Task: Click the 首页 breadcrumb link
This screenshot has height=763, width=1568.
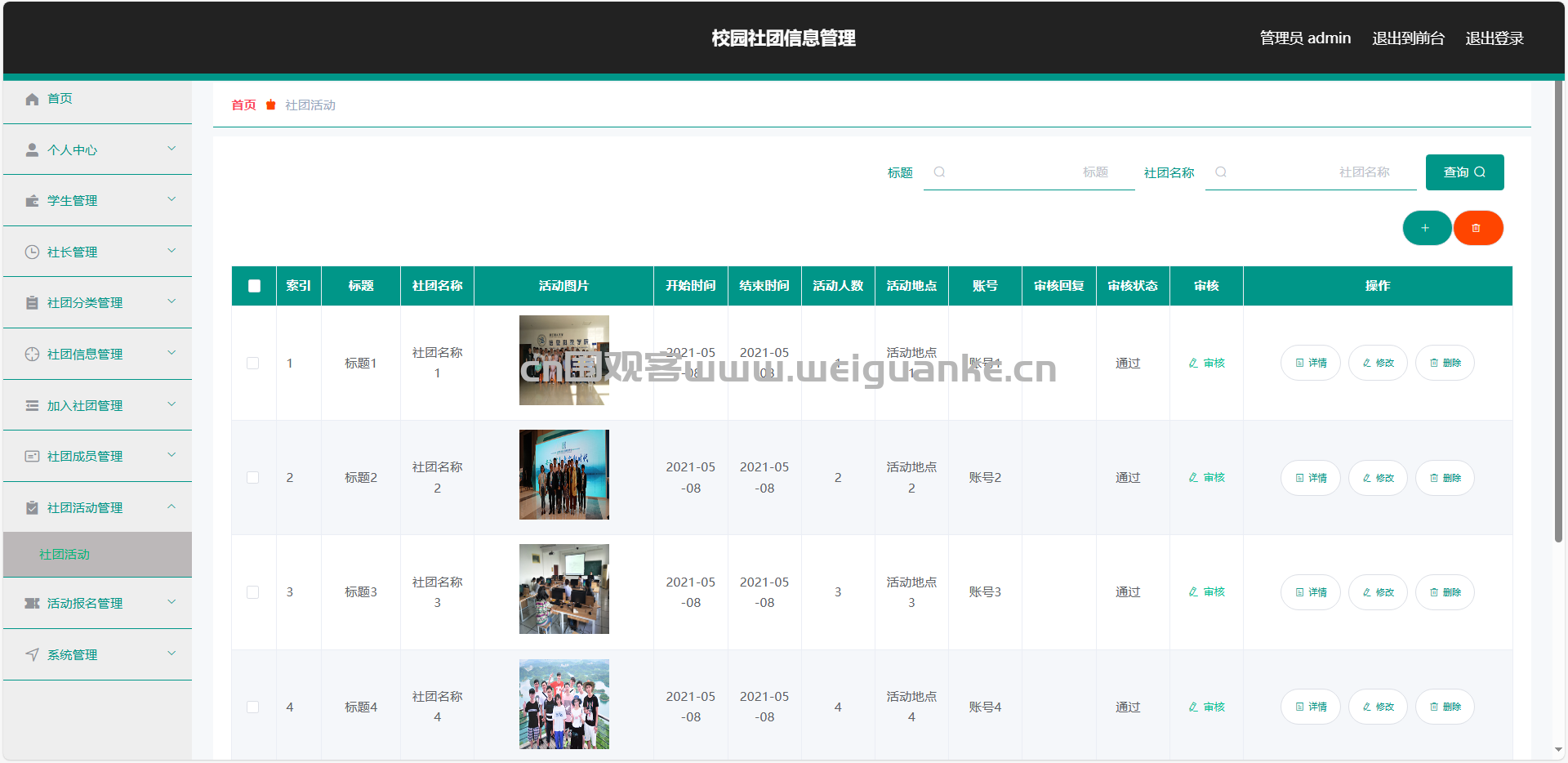Action: pos(243,105)
